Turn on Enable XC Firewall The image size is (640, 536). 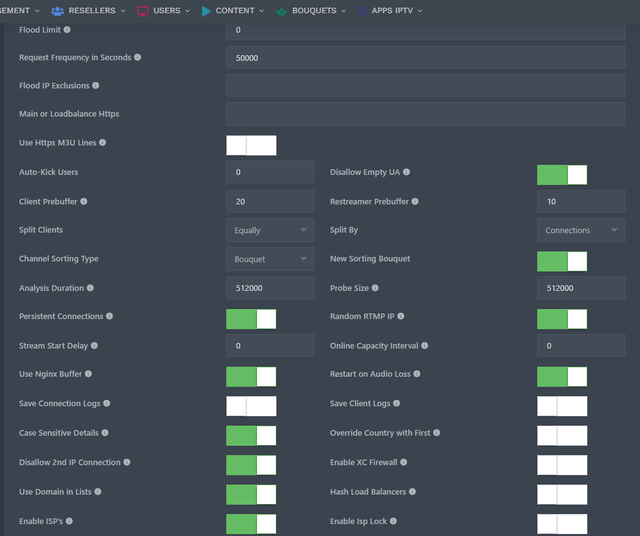(x=562, y=465)
